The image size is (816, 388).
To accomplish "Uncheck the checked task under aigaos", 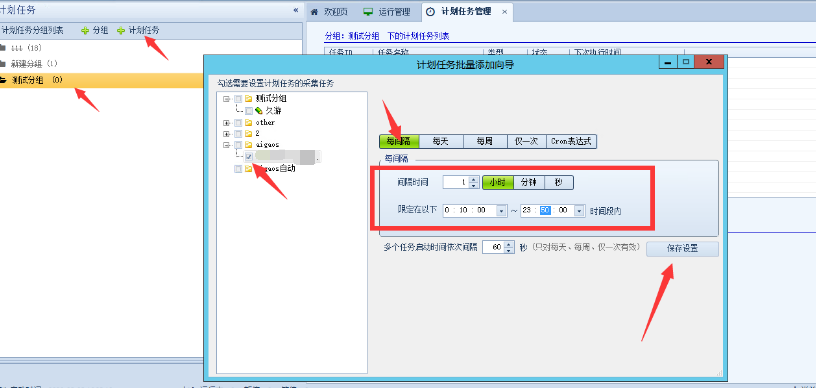I will [x=249, y=156].
